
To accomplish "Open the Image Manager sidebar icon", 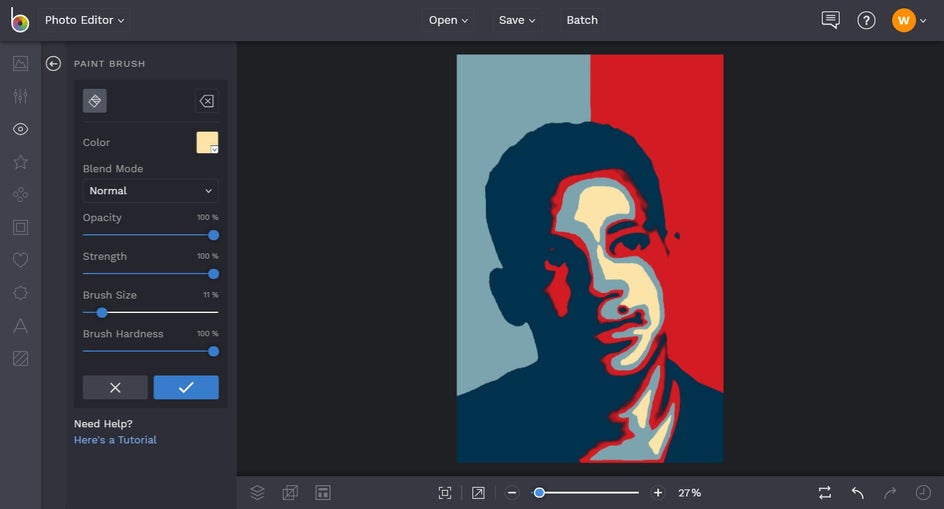I will pyautogui.click(x=20, y=63).
